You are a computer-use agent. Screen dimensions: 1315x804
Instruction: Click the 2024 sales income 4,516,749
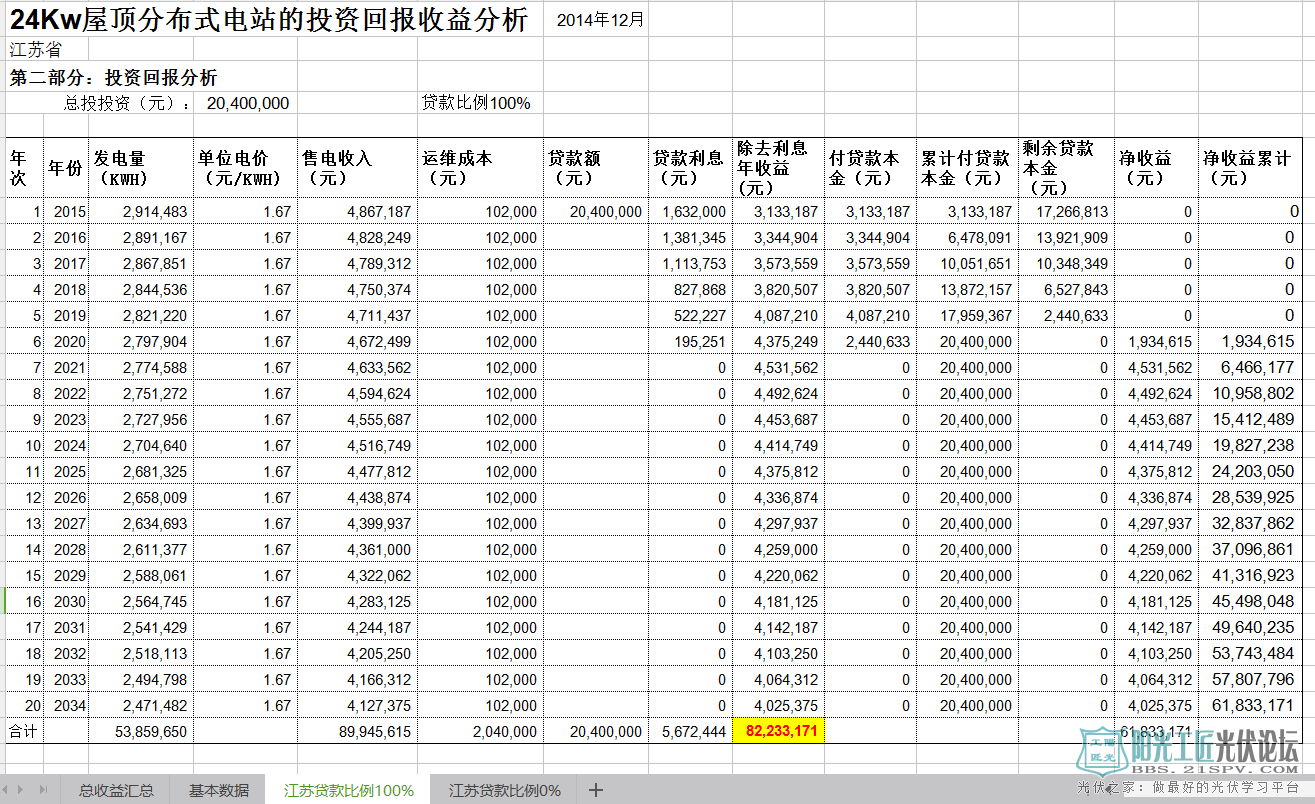click(x=357, y=446)
